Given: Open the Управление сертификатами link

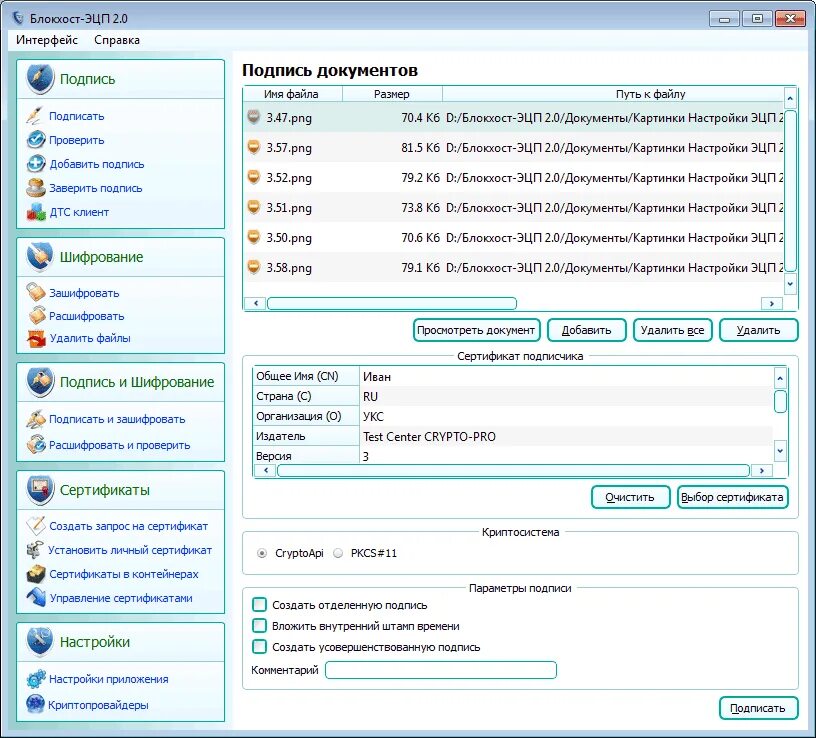Looking at the screenshot, I should (121, 598).
